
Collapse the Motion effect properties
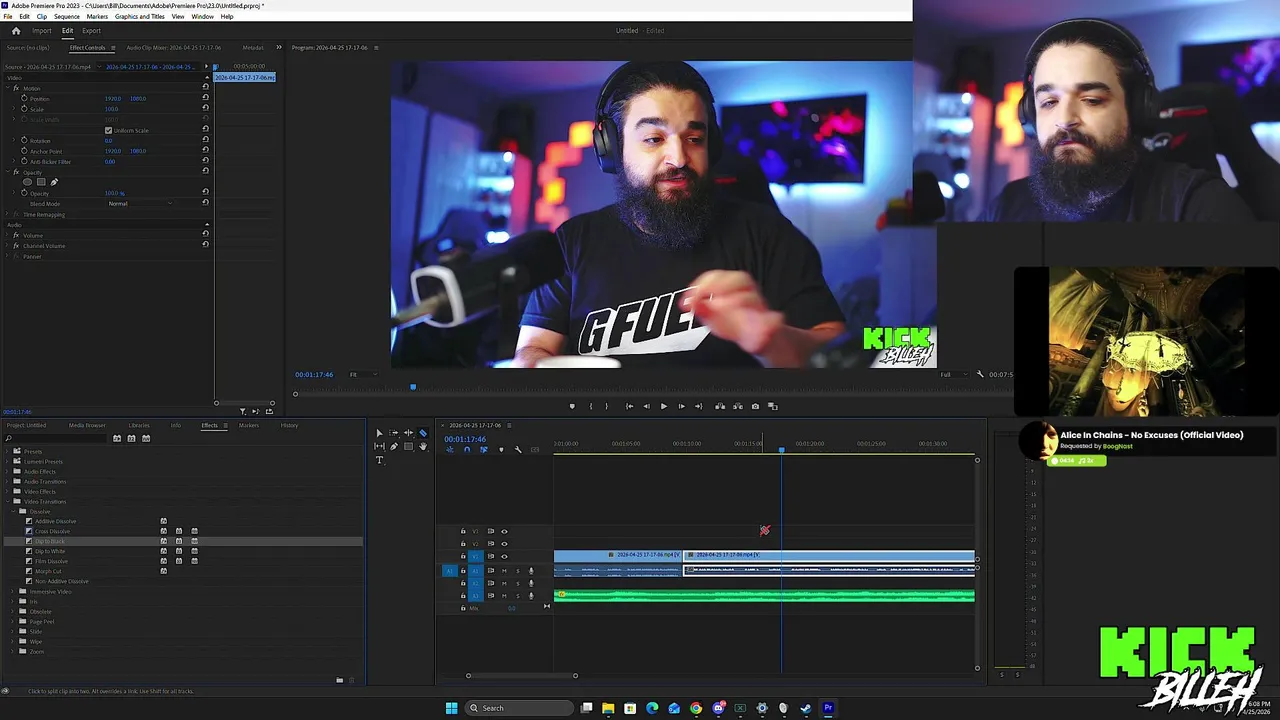tap(7, 88)
